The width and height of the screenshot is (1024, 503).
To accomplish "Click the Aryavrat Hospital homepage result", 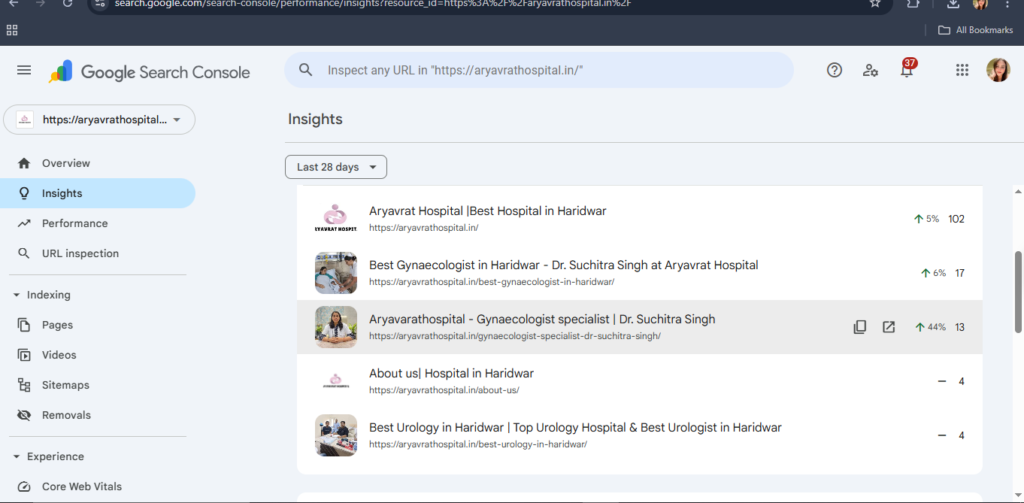I will pos(487,211).
